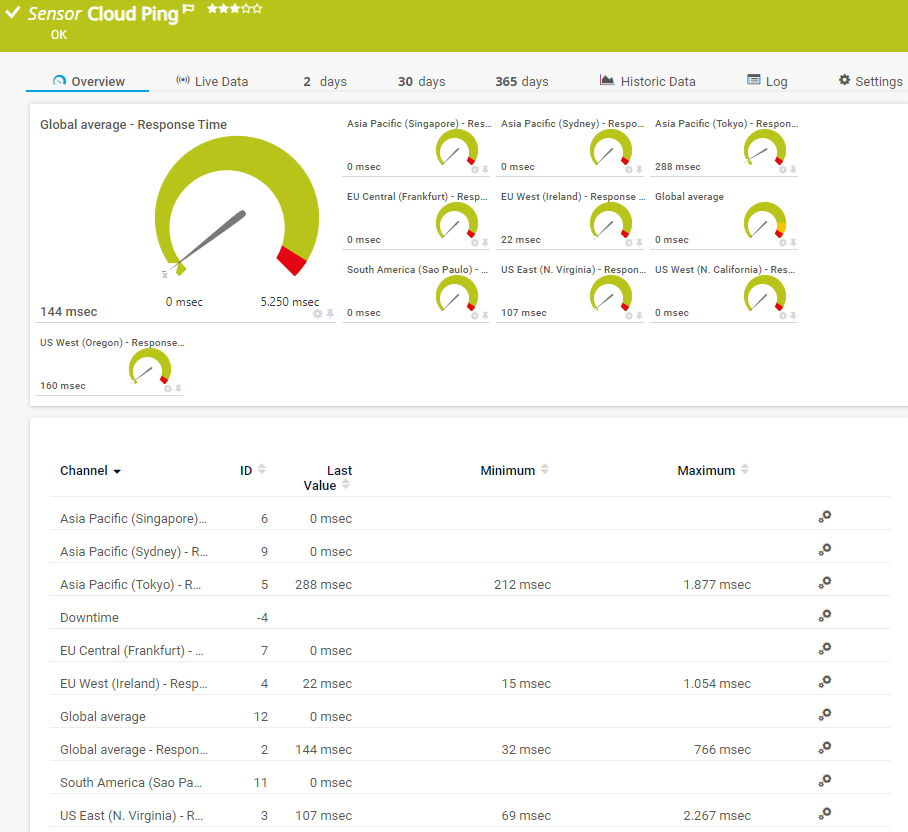The image size is (908, 832).
Task: Open sensor Settings via the gear icon
Action: (843, 81)
